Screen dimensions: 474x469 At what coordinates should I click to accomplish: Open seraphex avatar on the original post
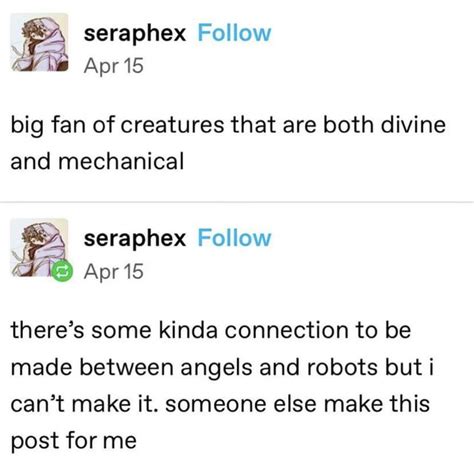[39, 42]
